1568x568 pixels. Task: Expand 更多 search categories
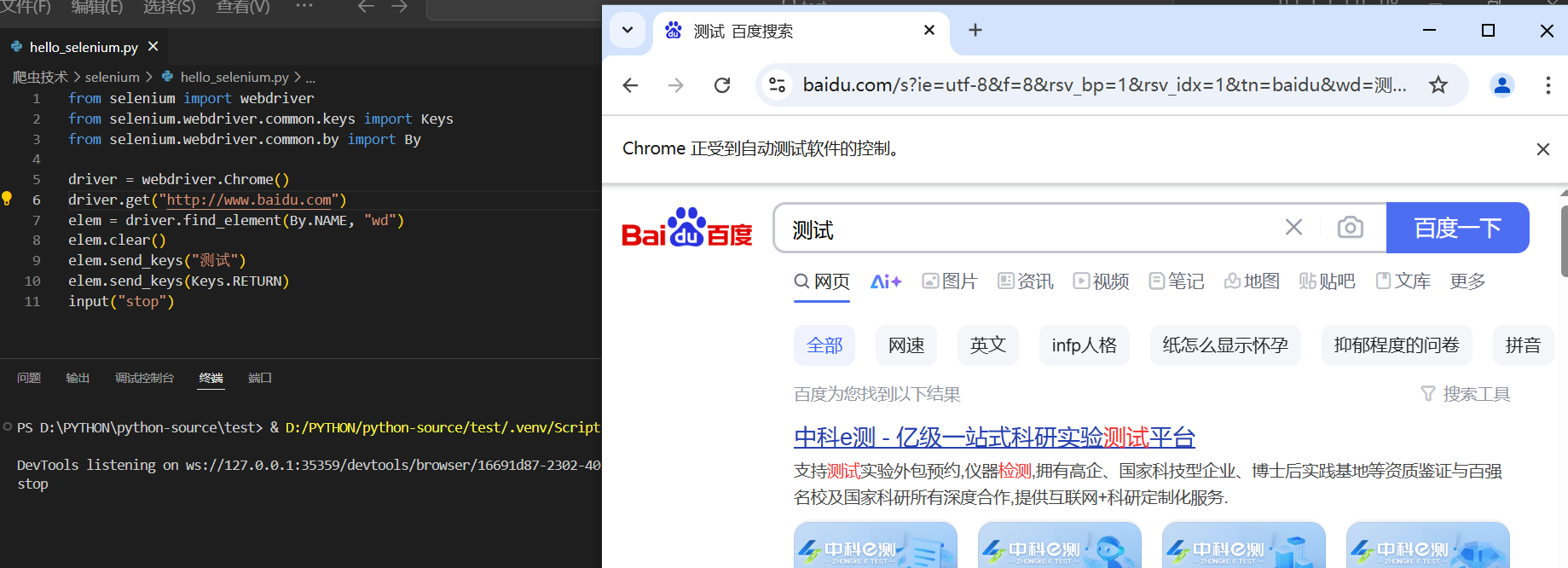[x=1467, y=281]
